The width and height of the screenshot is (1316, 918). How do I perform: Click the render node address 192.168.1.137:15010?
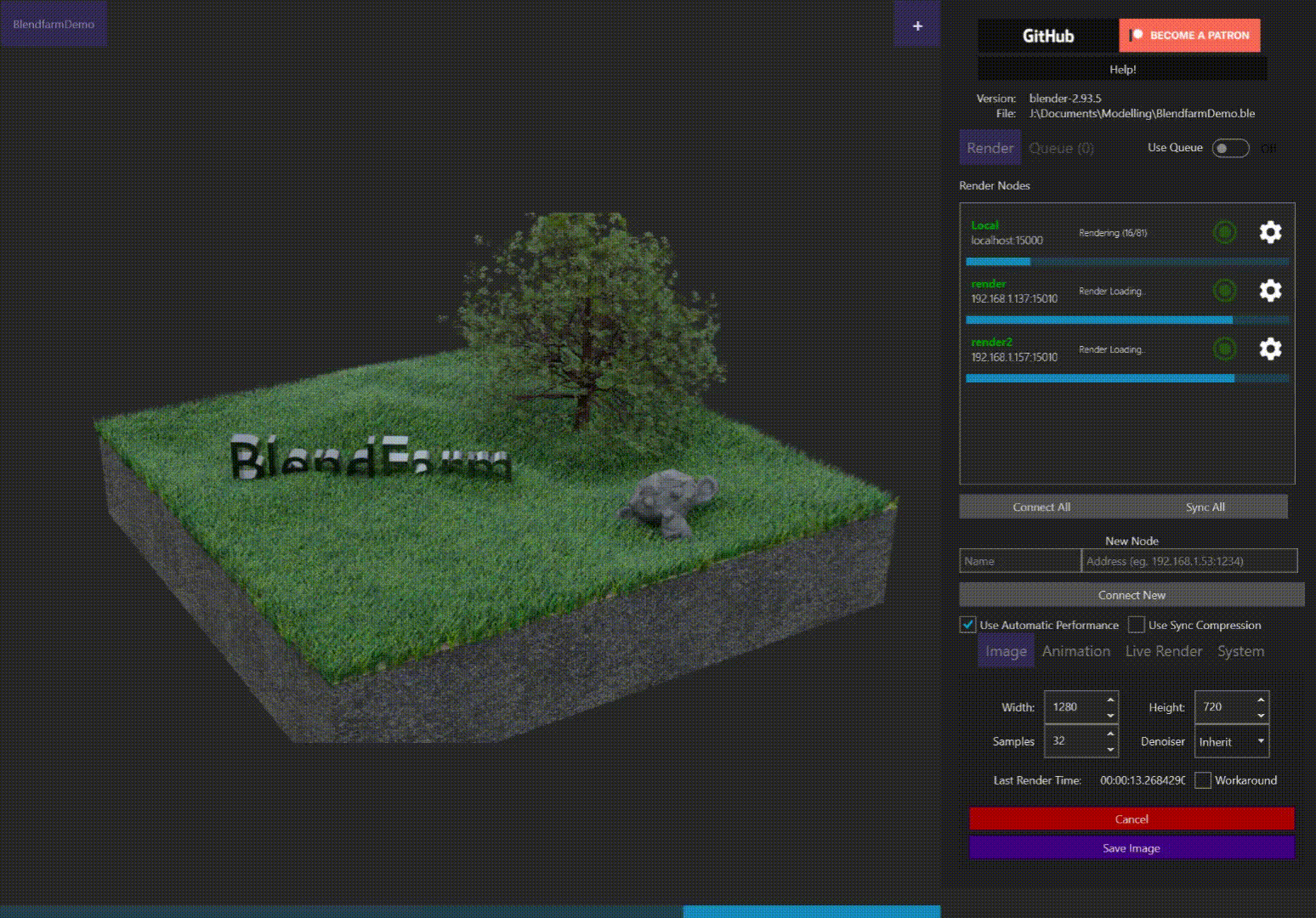click(1014, 299)
